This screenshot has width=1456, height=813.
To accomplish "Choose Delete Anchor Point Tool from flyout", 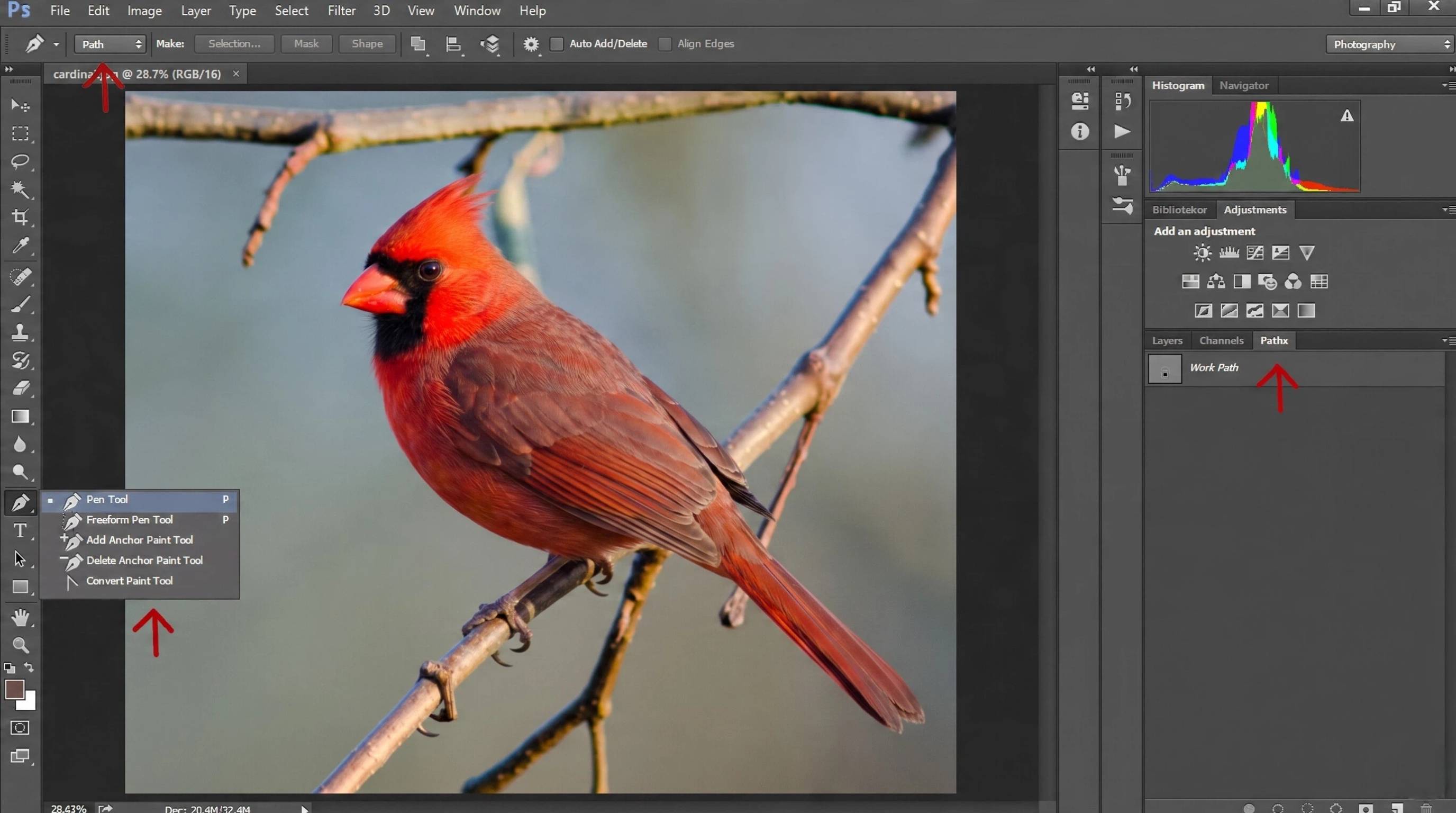I will coord(140,561).
